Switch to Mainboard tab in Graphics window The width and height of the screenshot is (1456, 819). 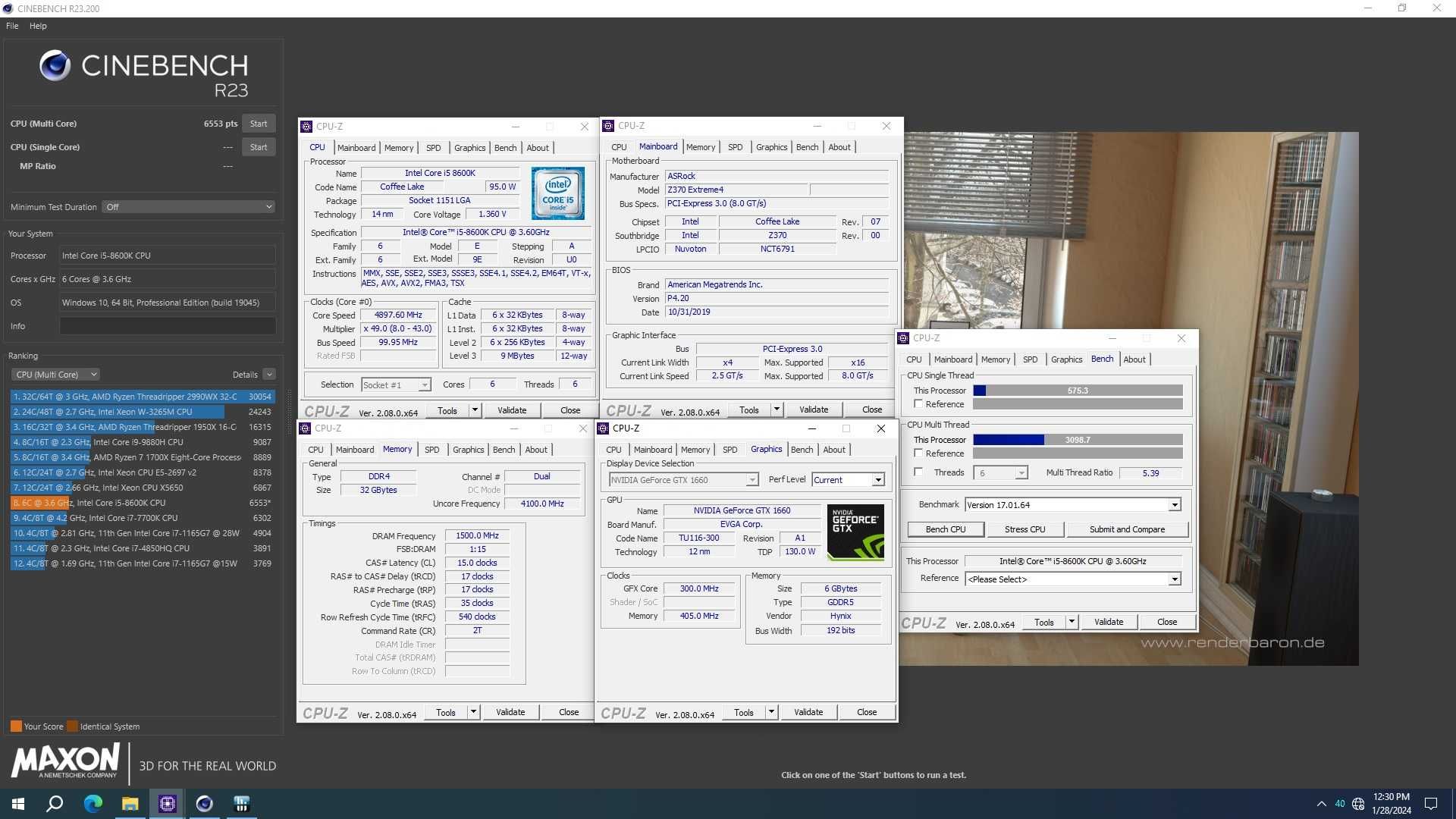click(x=652, y=450)
